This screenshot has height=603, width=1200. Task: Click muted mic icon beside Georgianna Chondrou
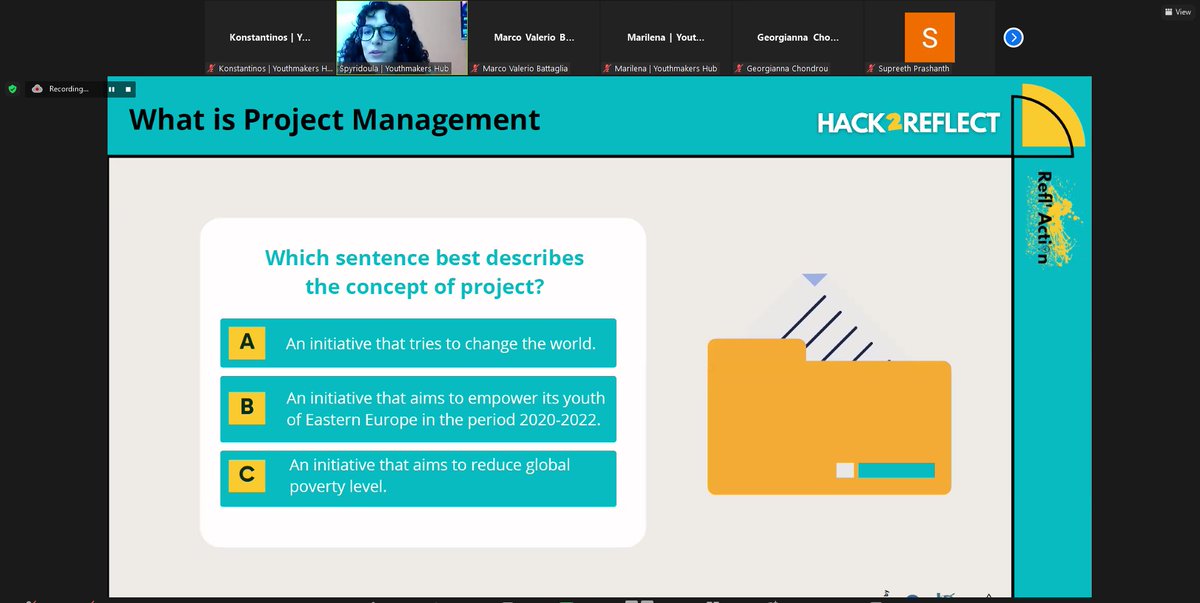point(739,69)
